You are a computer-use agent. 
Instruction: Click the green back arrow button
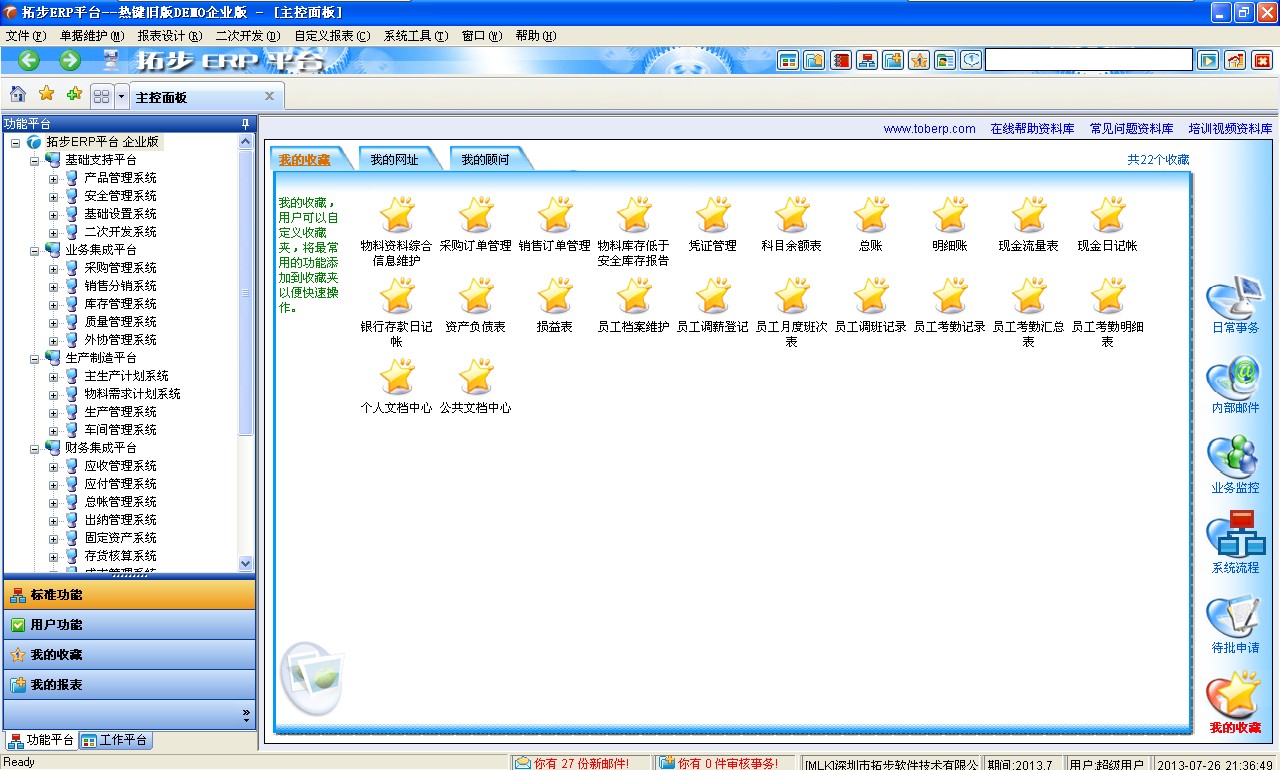(29, 61)
